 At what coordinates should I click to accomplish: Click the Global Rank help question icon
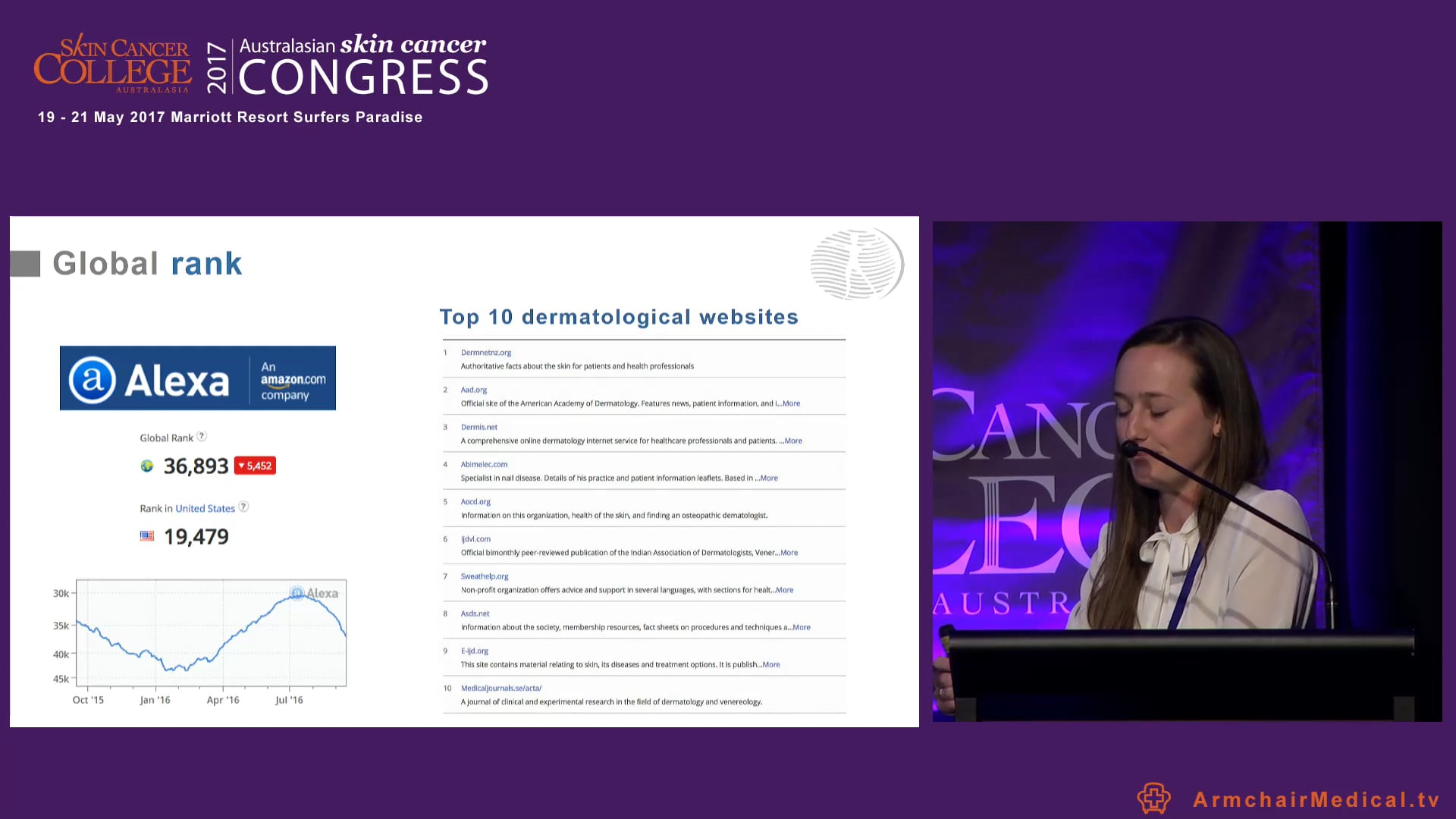click(x=202, y=437)
